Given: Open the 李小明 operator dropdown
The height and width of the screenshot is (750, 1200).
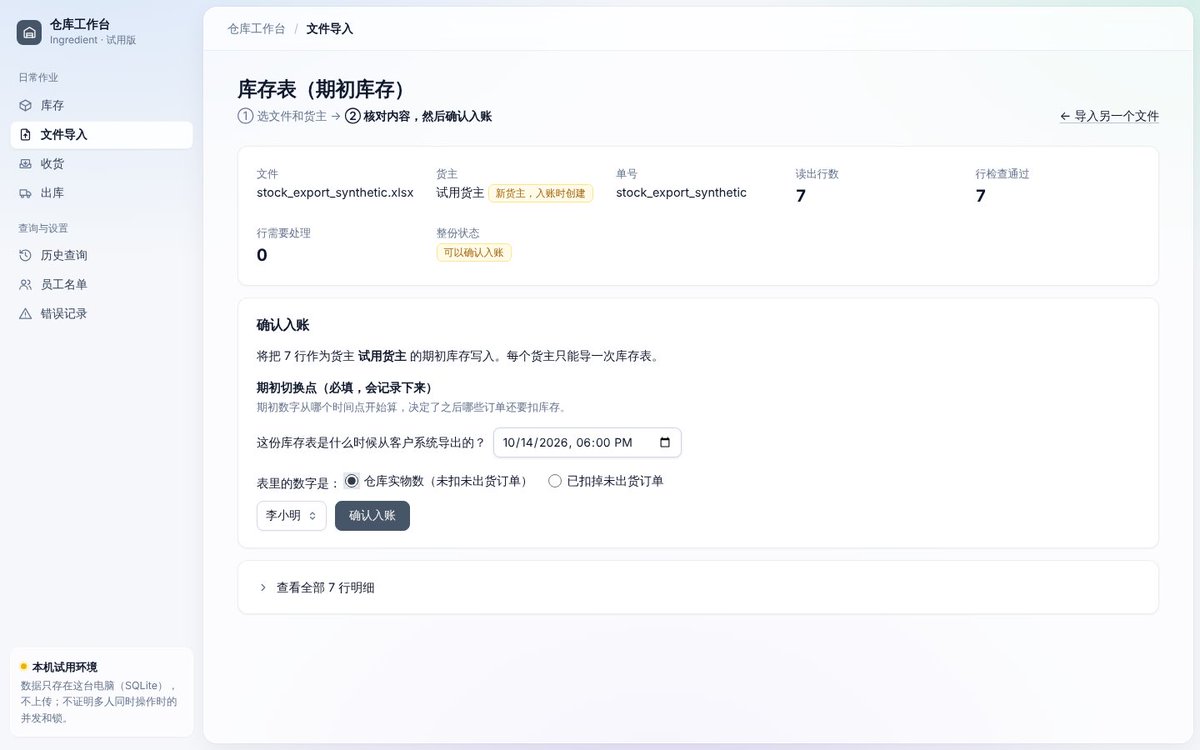Looking at the screenshot, I should coord(291,515).
